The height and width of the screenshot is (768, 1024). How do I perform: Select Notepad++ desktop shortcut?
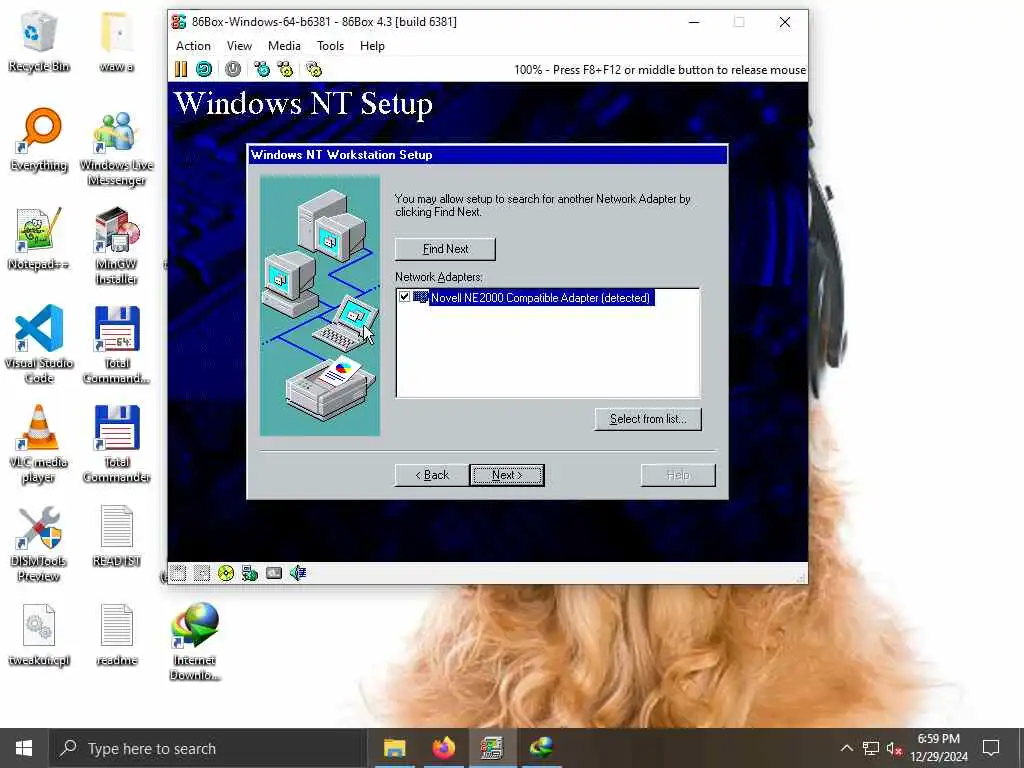[39, 239]
